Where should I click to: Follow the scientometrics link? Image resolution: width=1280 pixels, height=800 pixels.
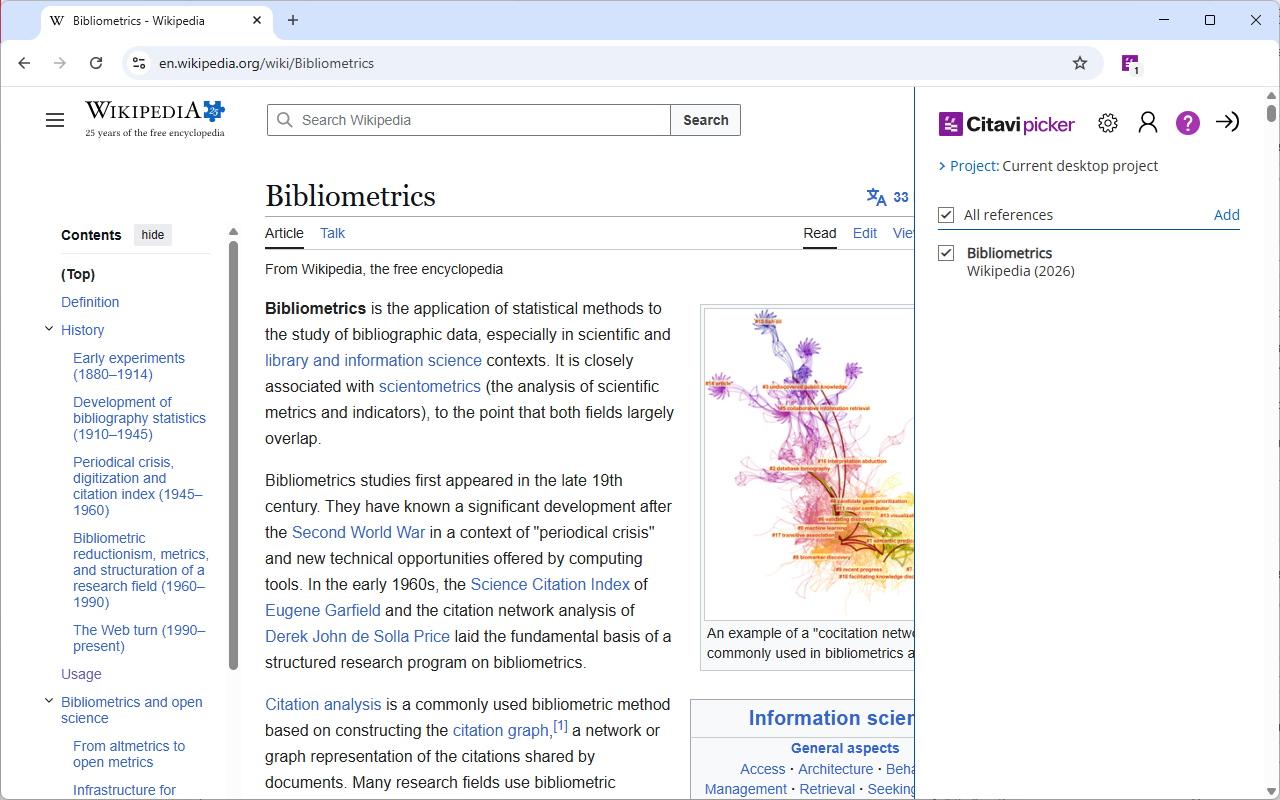(x=430, y=386)
